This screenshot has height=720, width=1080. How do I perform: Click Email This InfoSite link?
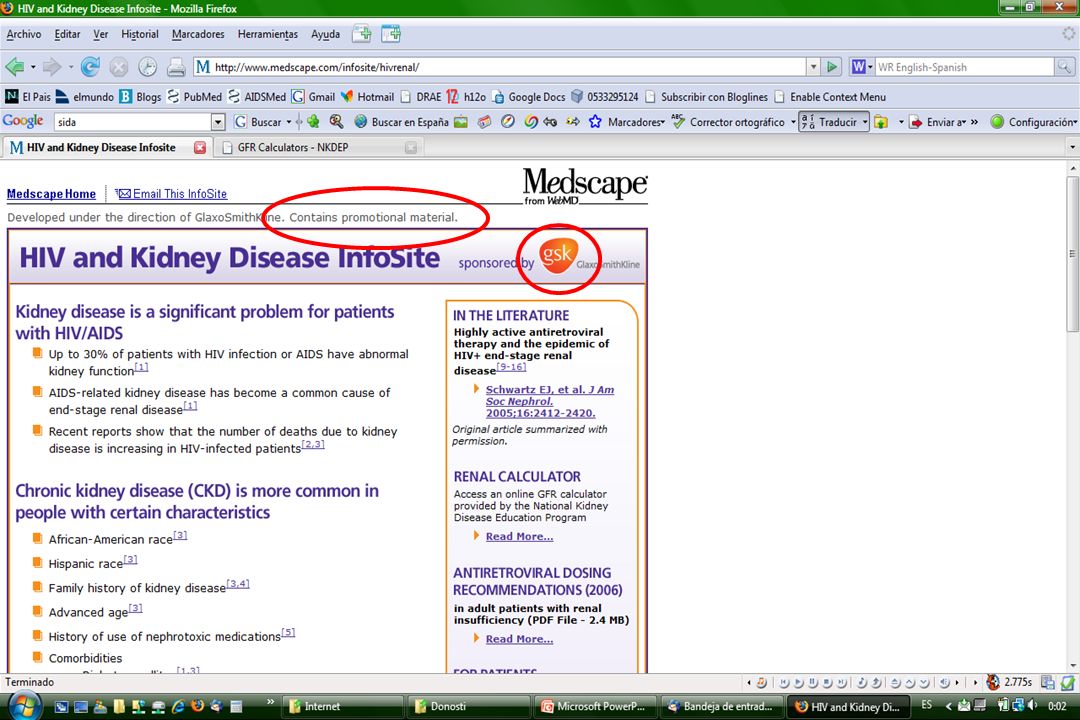point(172,194)
